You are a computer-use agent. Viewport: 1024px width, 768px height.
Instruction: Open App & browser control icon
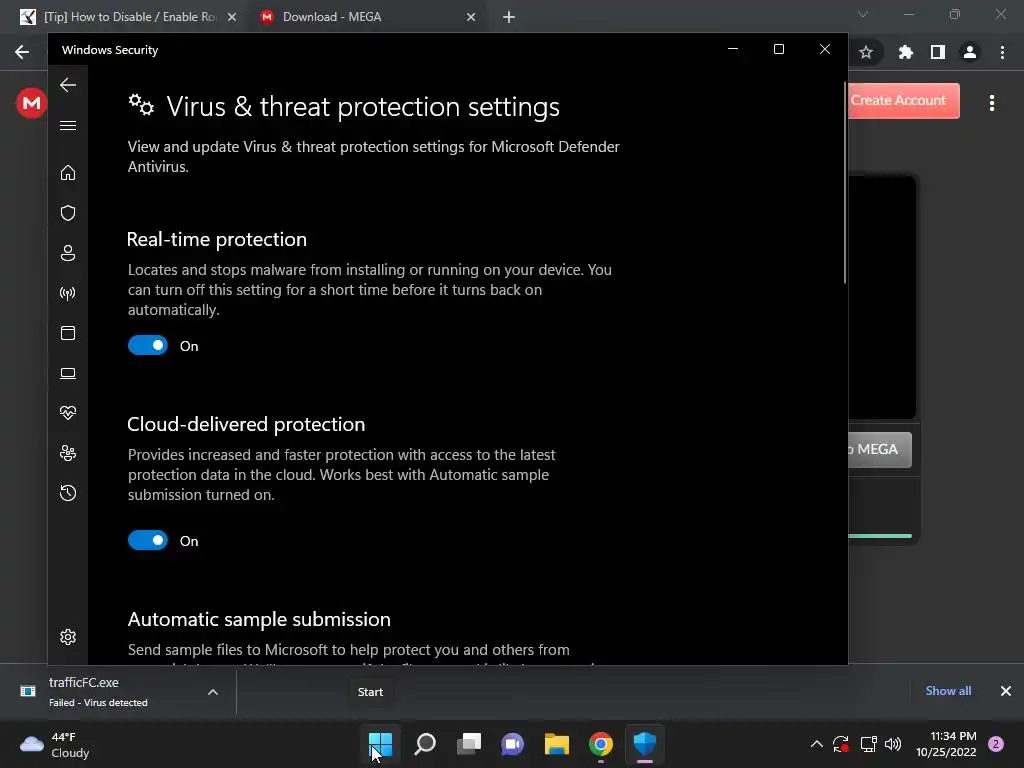(x=68, y=333)
